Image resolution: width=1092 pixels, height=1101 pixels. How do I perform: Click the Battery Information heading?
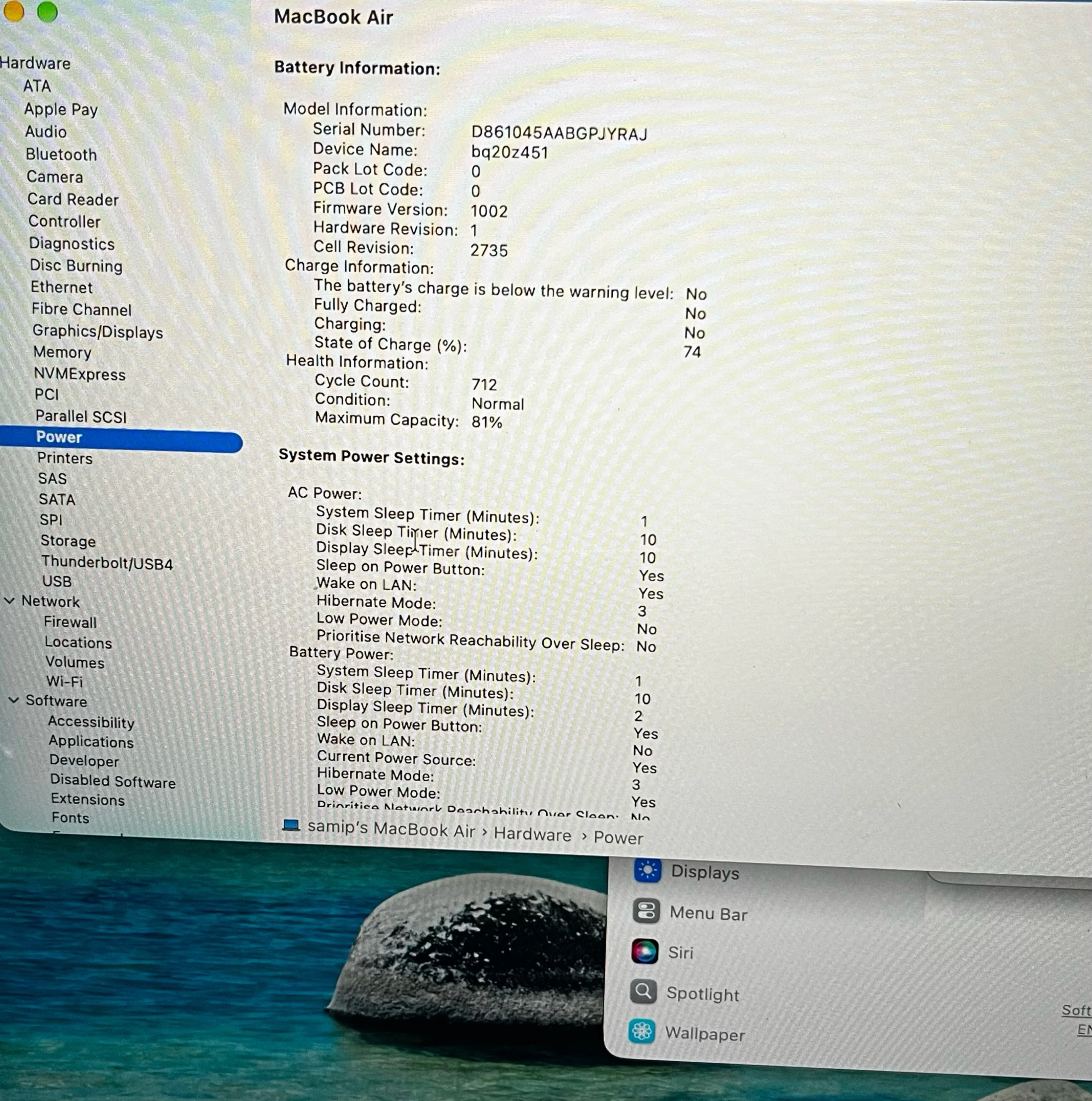pos(357,68)
